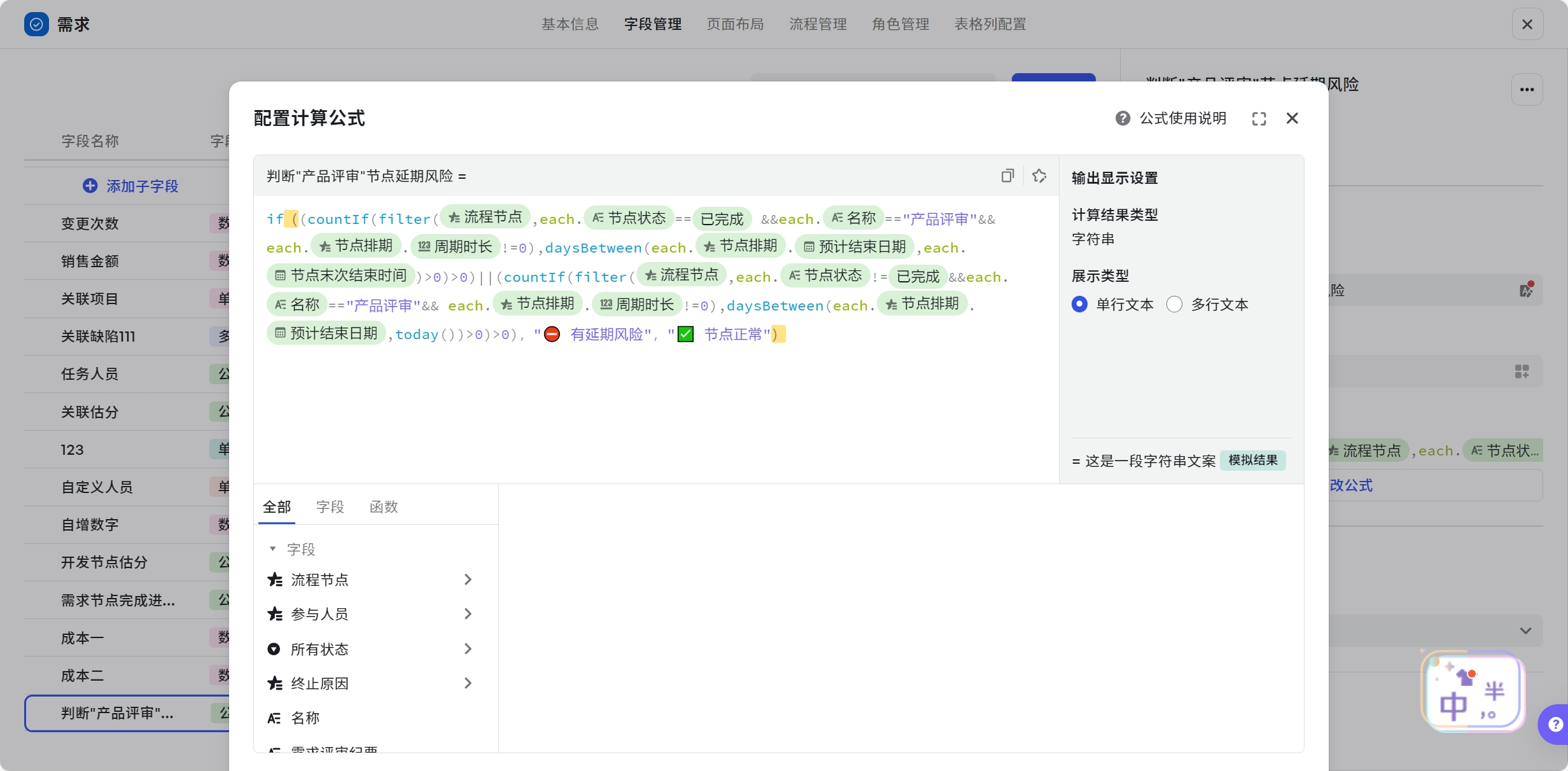Click the AI assist sparkle icon in formula header
The height and width of the screenshot is (771, 1568).
(x=1039, y=176)
